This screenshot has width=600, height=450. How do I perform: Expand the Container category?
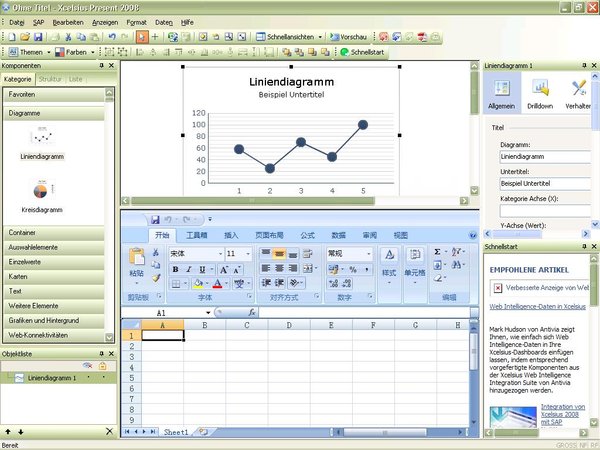(x=54, y=233)
